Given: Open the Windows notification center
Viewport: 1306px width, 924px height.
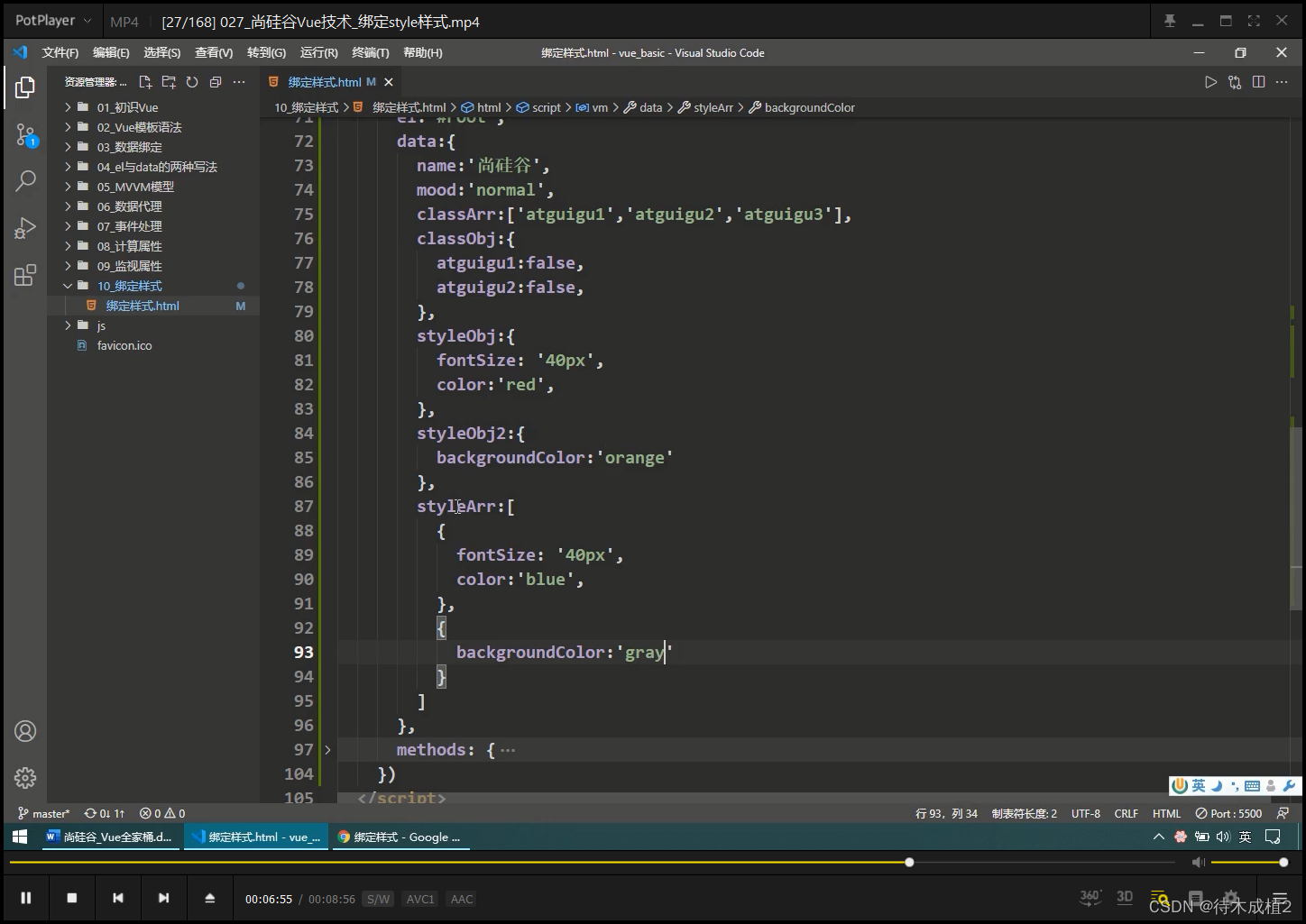Looking at the screenshot, I should tap(1273, 837).
